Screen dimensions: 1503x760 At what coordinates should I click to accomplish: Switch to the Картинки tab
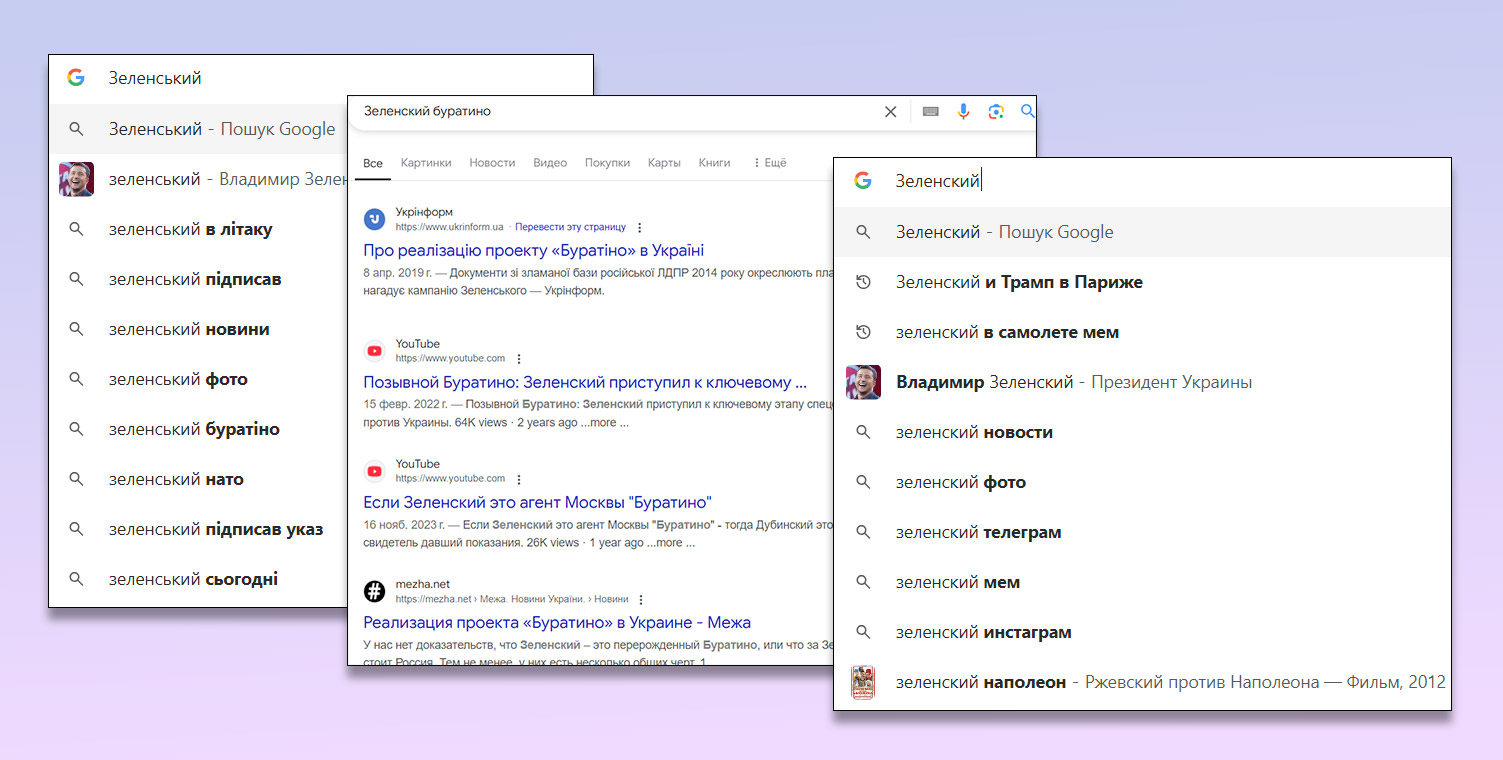pos(426,163)
